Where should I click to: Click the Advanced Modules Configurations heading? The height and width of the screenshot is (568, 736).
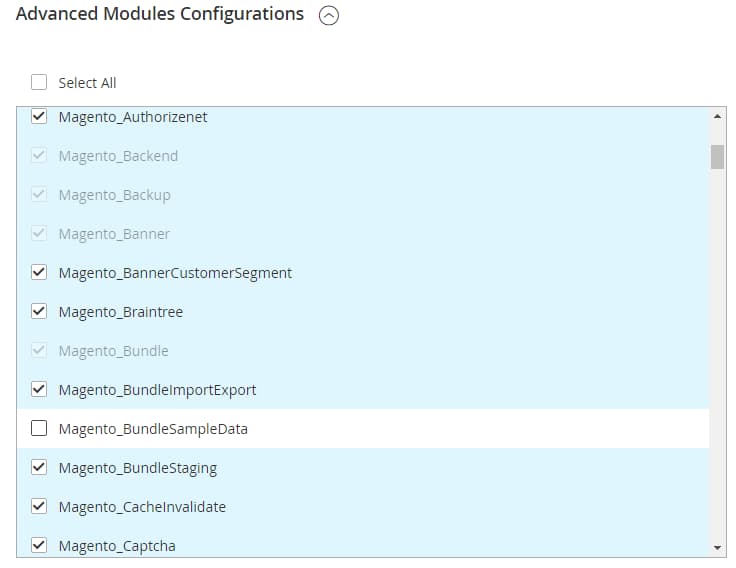(160, 14)
